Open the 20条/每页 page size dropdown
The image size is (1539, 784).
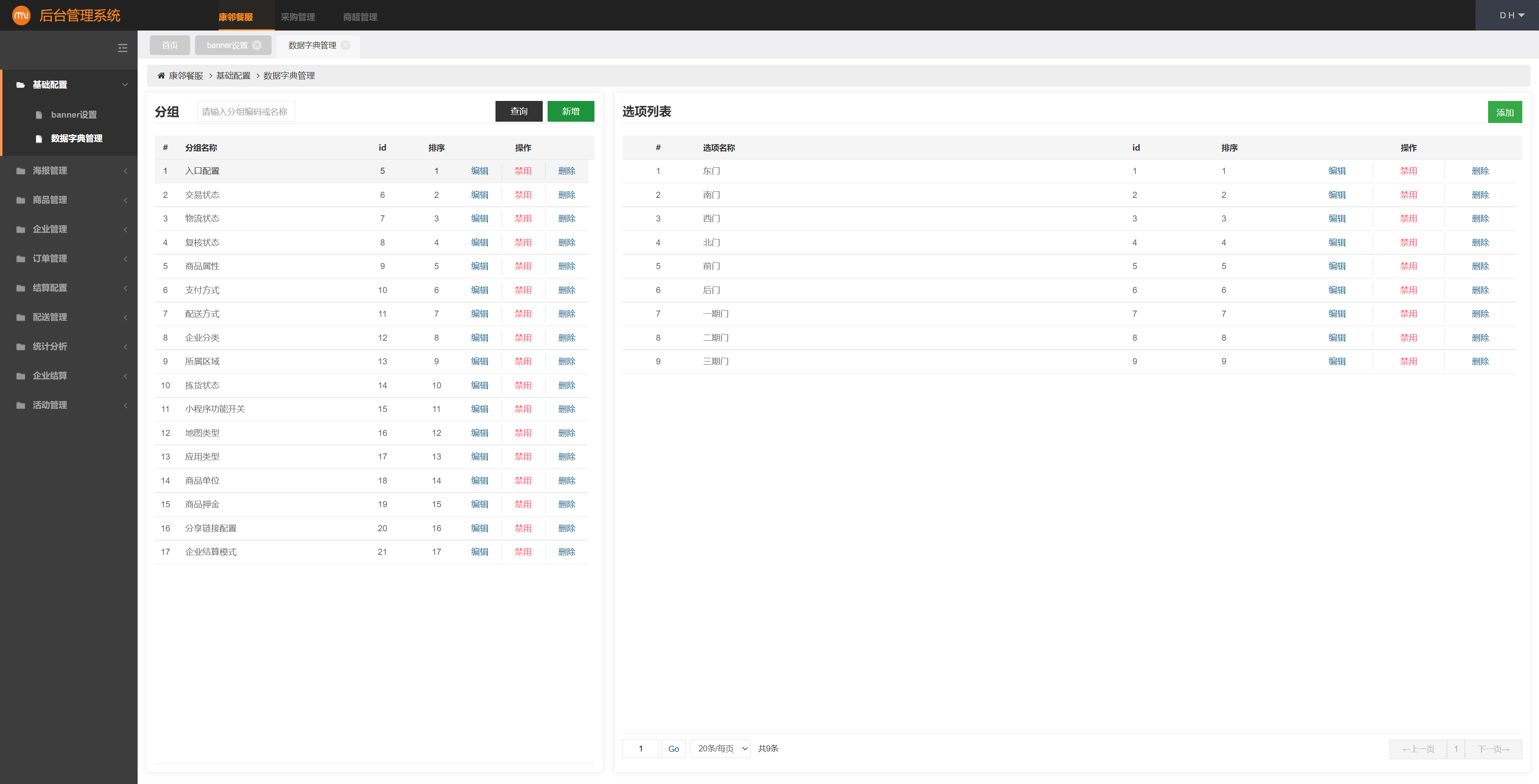(720, 748)
